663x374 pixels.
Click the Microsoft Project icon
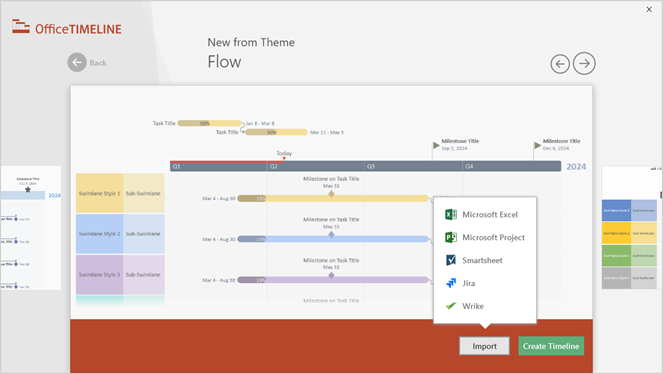(451, 238)
